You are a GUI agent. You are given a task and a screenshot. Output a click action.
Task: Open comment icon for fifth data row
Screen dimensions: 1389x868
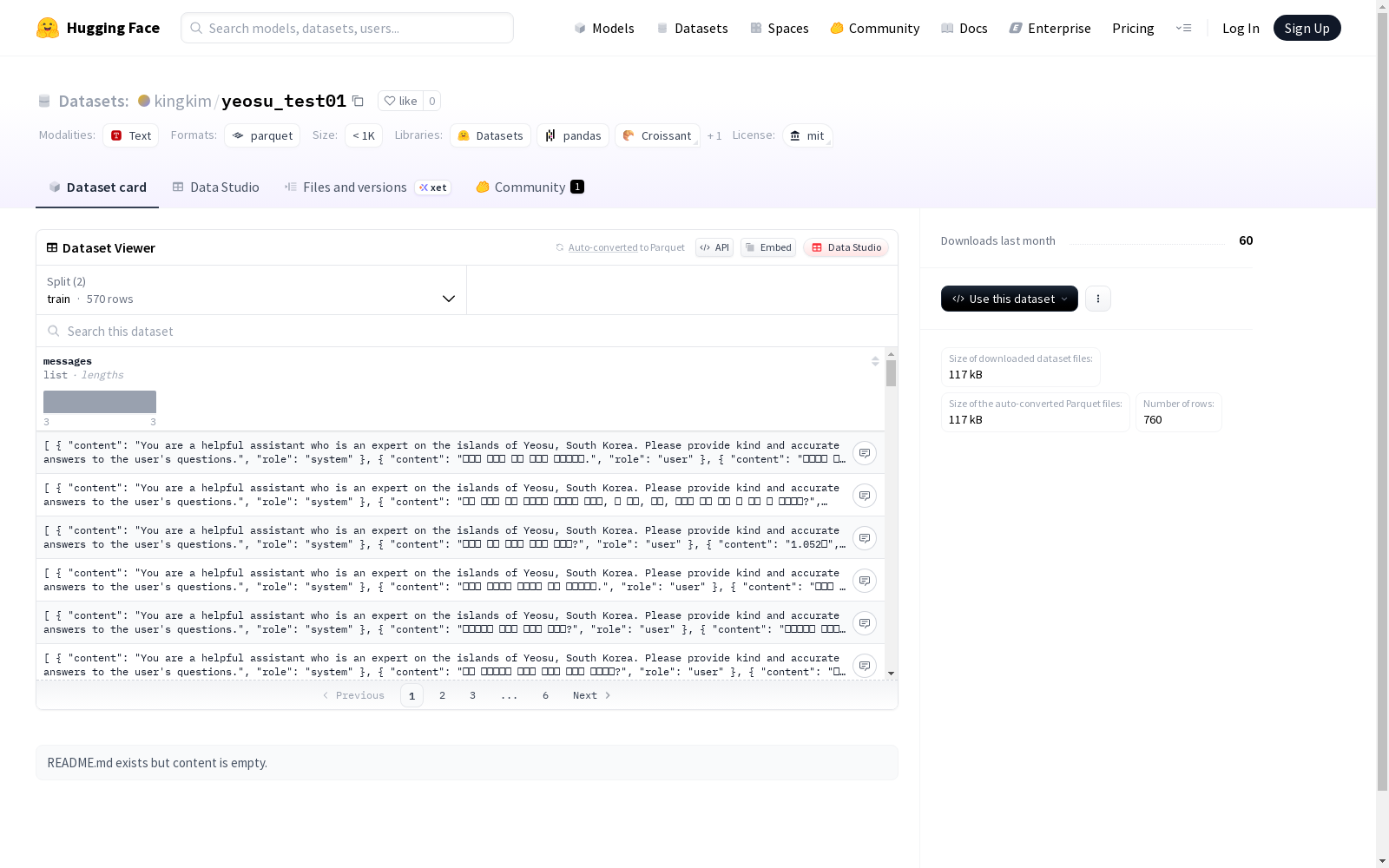pyautogui.click(x=865, y=623)
